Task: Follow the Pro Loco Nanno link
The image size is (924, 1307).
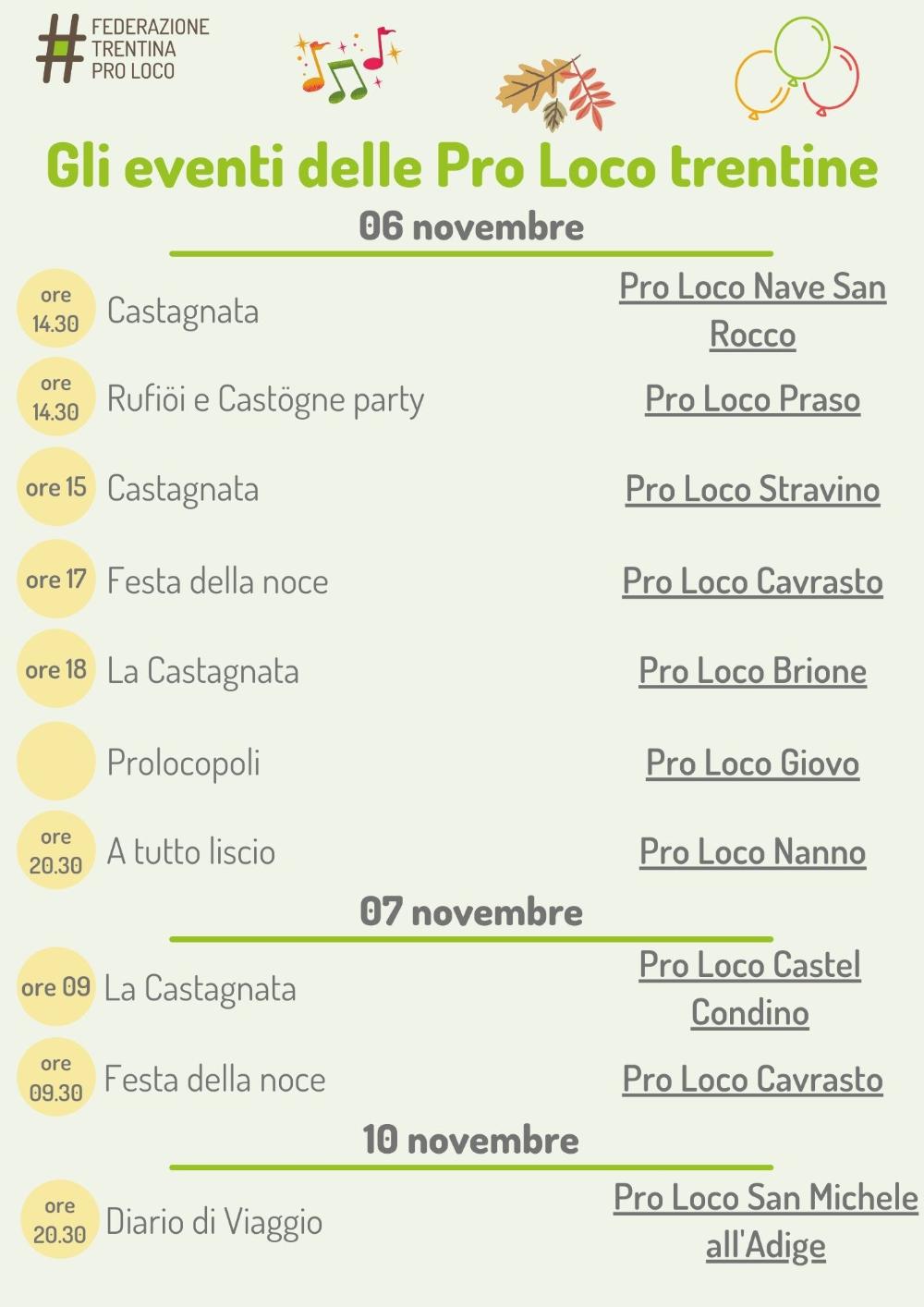Action: (x=752, y=852)
